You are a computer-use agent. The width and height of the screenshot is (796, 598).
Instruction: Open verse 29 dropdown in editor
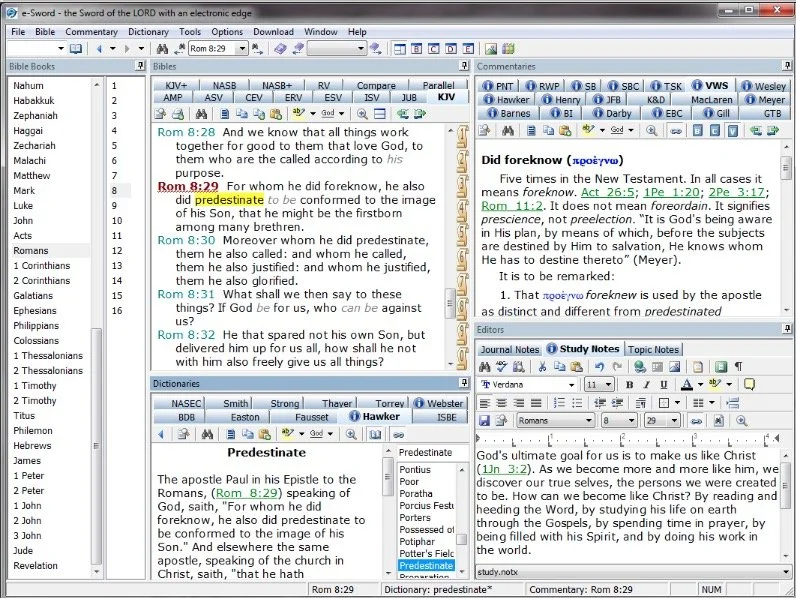coord(674,420)
